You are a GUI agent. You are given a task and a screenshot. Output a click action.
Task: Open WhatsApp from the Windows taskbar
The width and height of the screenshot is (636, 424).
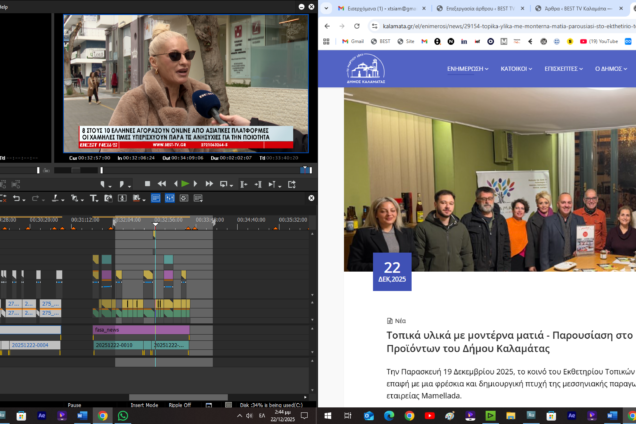click(x=123, y=415)
